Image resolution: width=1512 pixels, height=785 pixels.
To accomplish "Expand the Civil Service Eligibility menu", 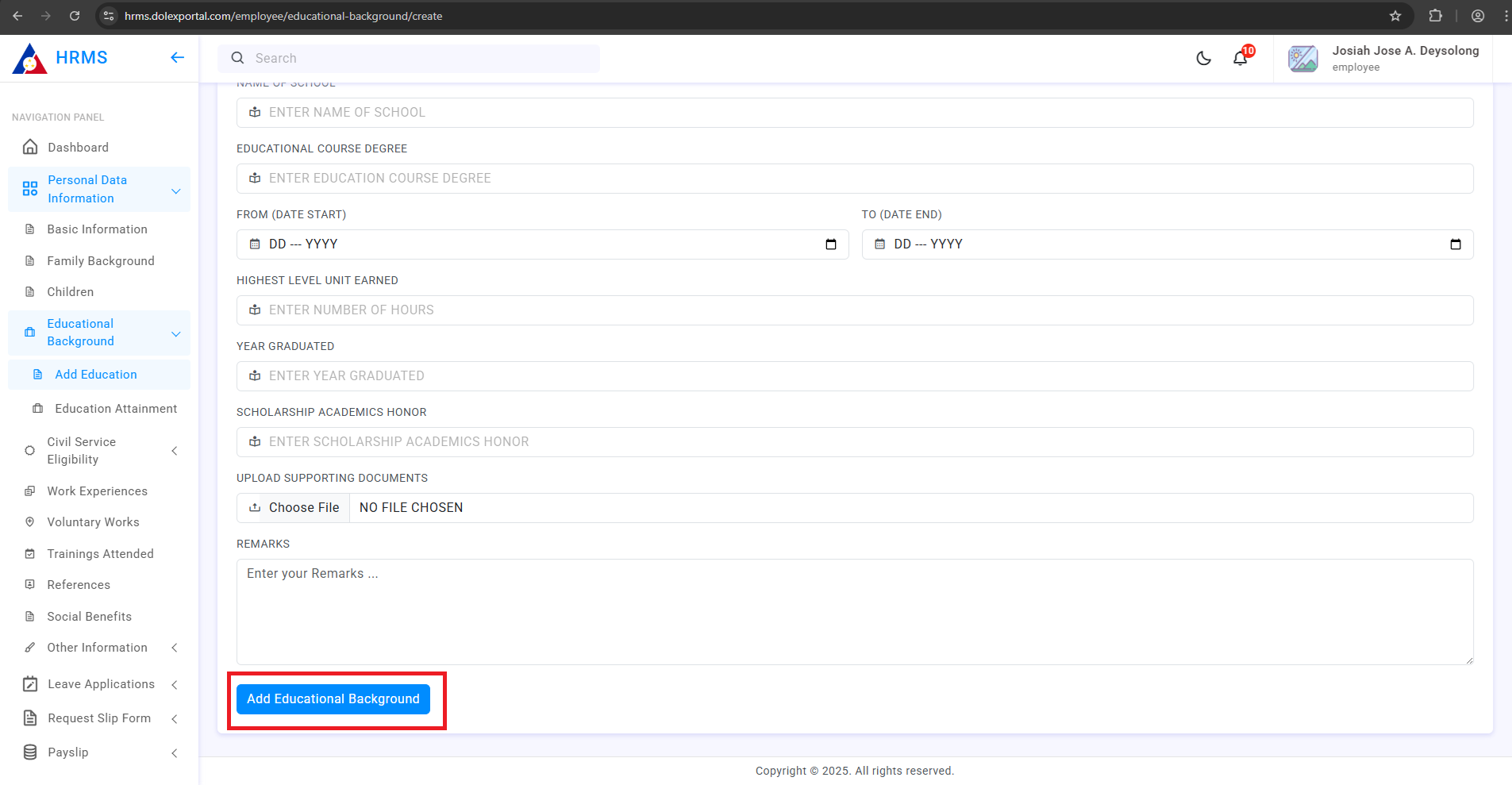I will (x=175, y=451).
